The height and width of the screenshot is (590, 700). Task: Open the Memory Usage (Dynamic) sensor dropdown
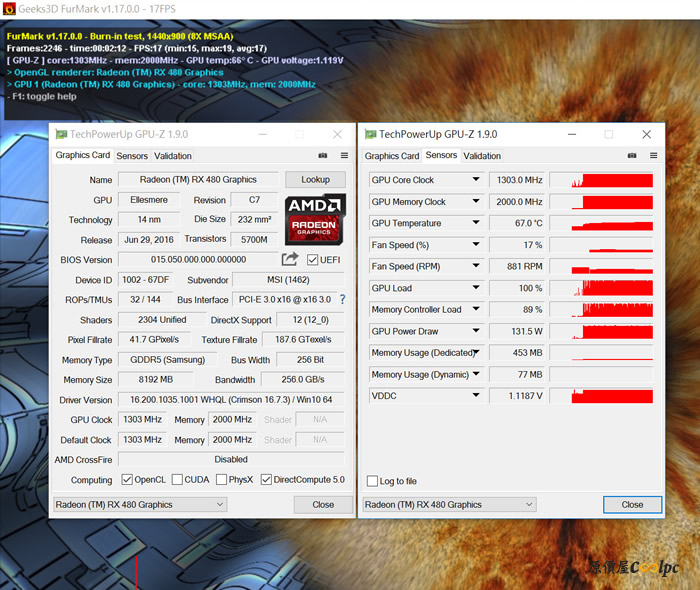tap(476, 374)
